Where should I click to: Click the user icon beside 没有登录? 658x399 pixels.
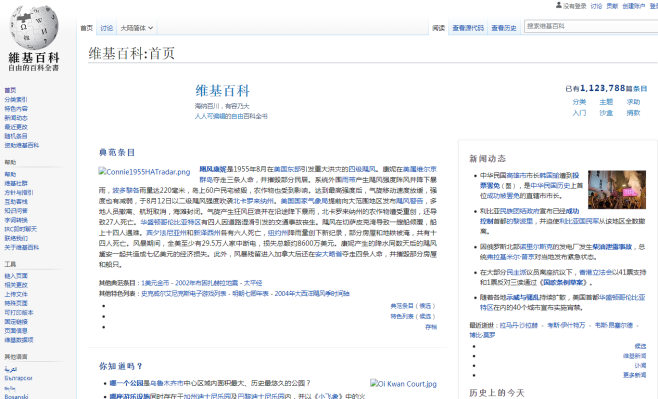coord(559,5)
